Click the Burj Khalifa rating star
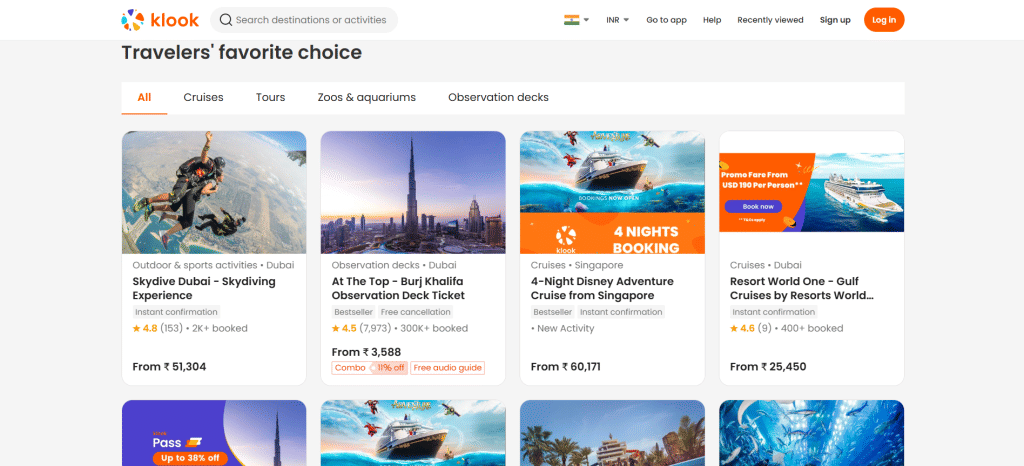The width and height of the screenshot is (1024, 466). (x=336, y=328)
